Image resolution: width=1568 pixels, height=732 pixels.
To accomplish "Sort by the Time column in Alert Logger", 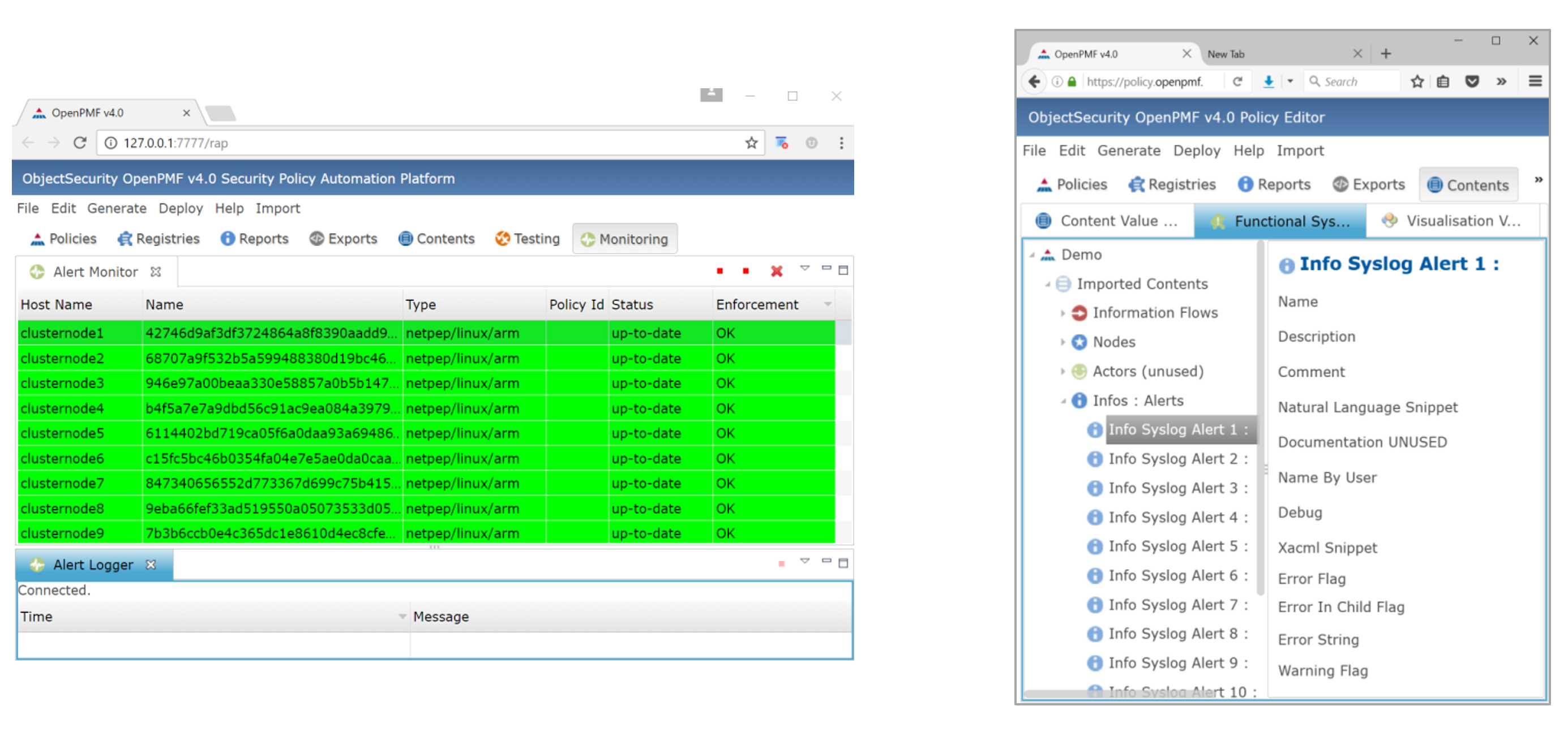I will click(x=213, y=617).
